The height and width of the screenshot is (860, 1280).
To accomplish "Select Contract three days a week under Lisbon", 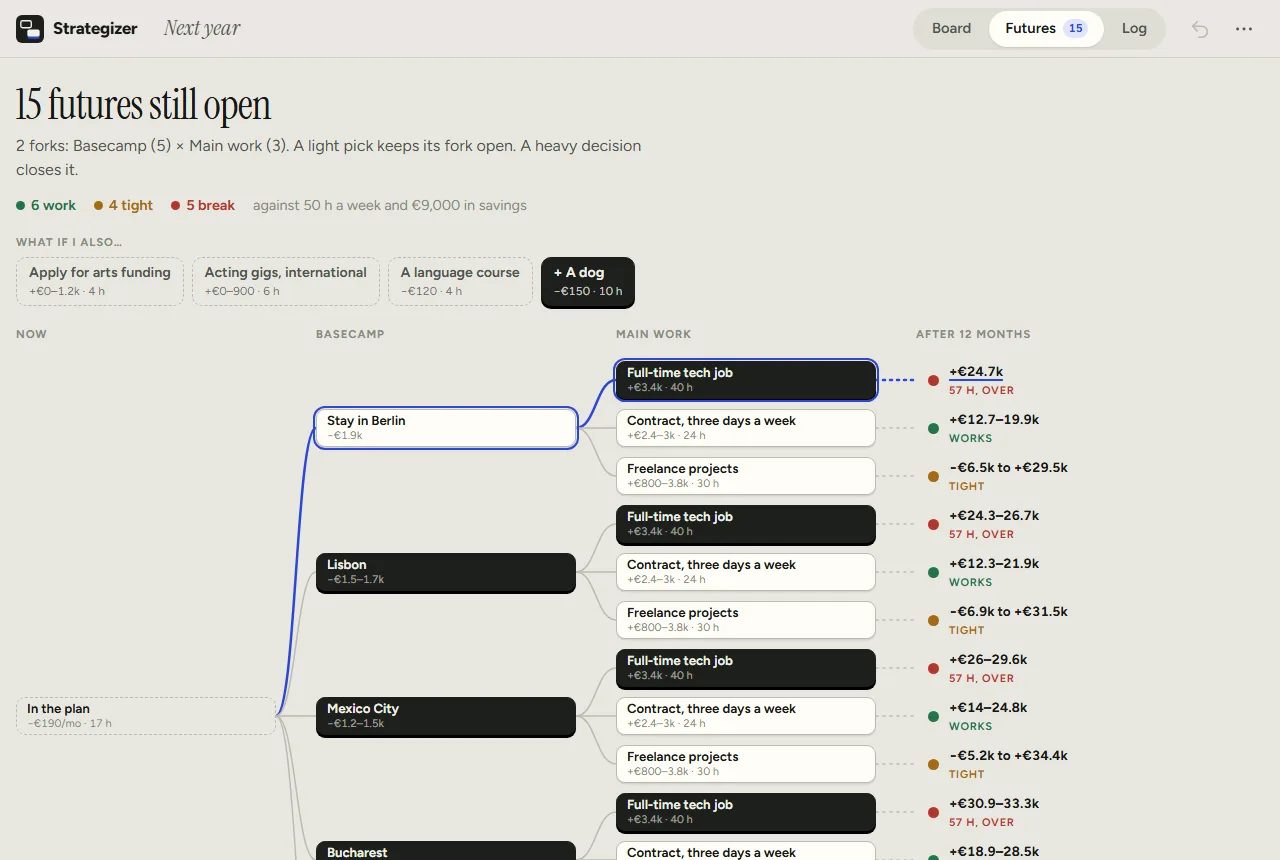I will coord(746,572).
